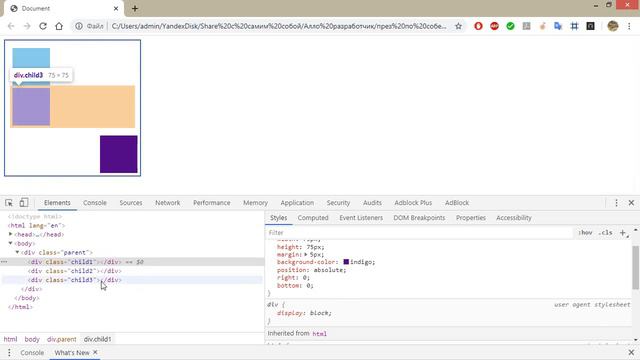Select the Console drawer tab

click(32, 353)
